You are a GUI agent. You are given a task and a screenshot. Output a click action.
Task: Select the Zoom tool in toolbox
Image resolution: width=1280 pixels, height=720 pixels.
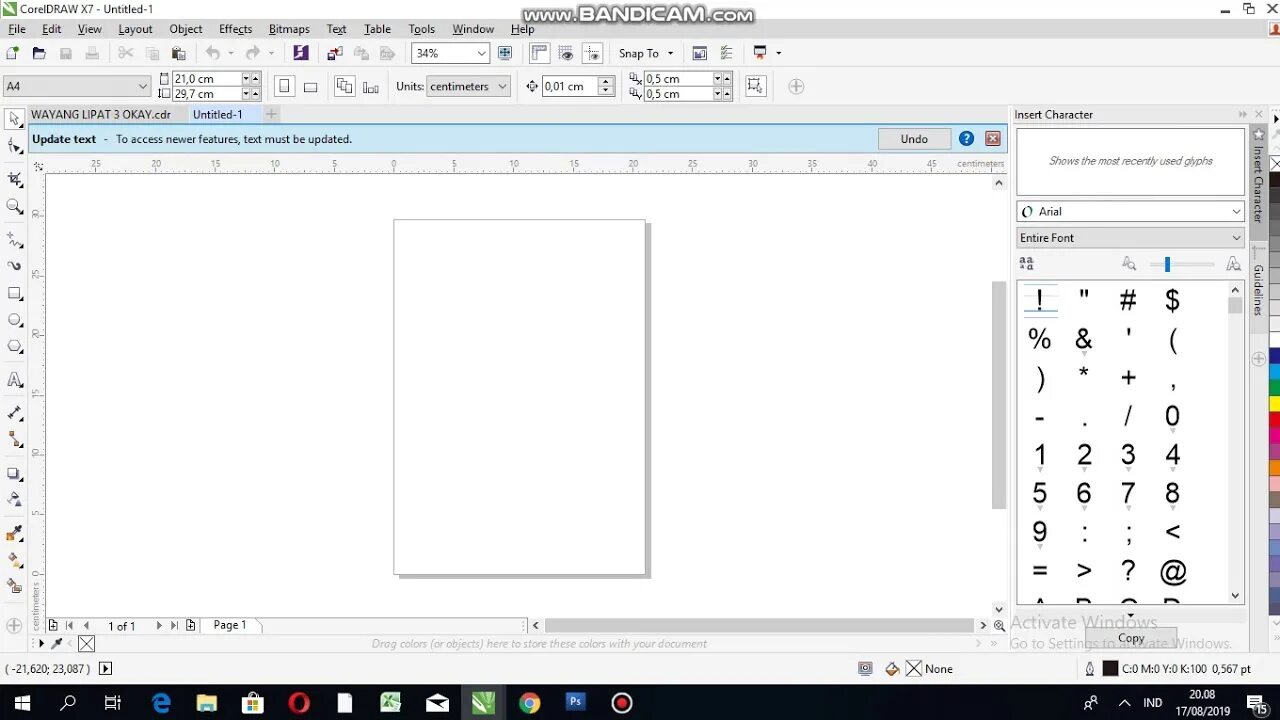14,207
